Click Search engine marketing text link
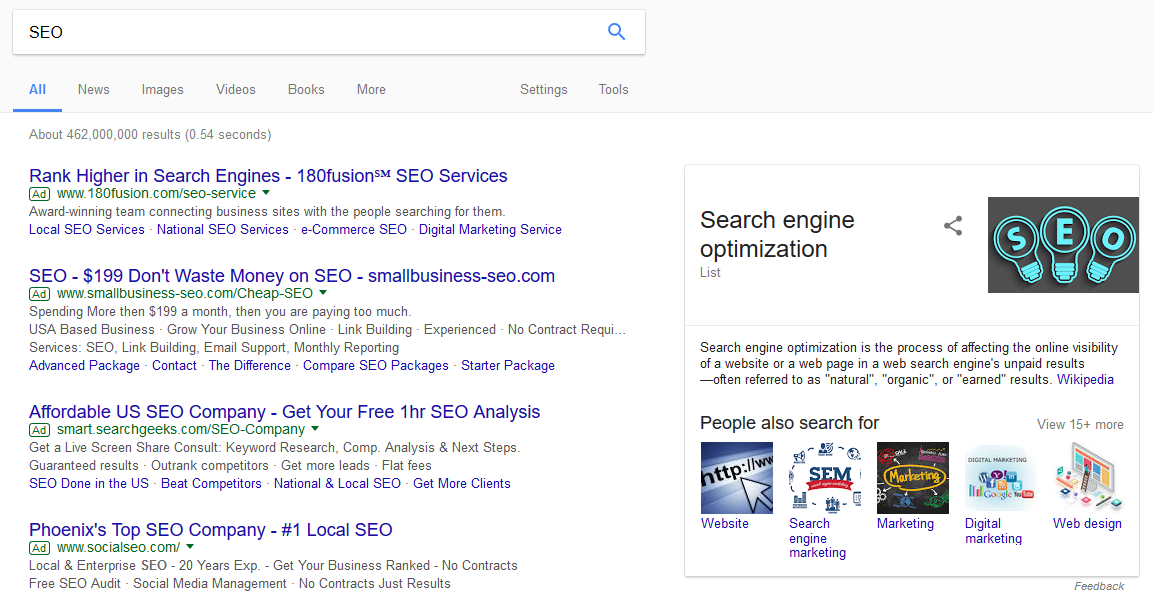 818,538
